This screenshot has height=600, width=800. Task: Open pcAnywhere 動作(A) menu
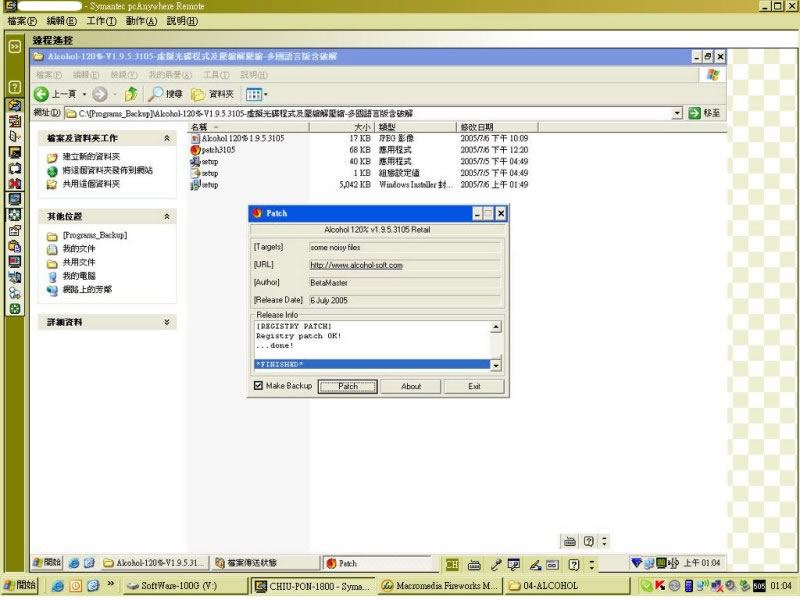[141, 21]
